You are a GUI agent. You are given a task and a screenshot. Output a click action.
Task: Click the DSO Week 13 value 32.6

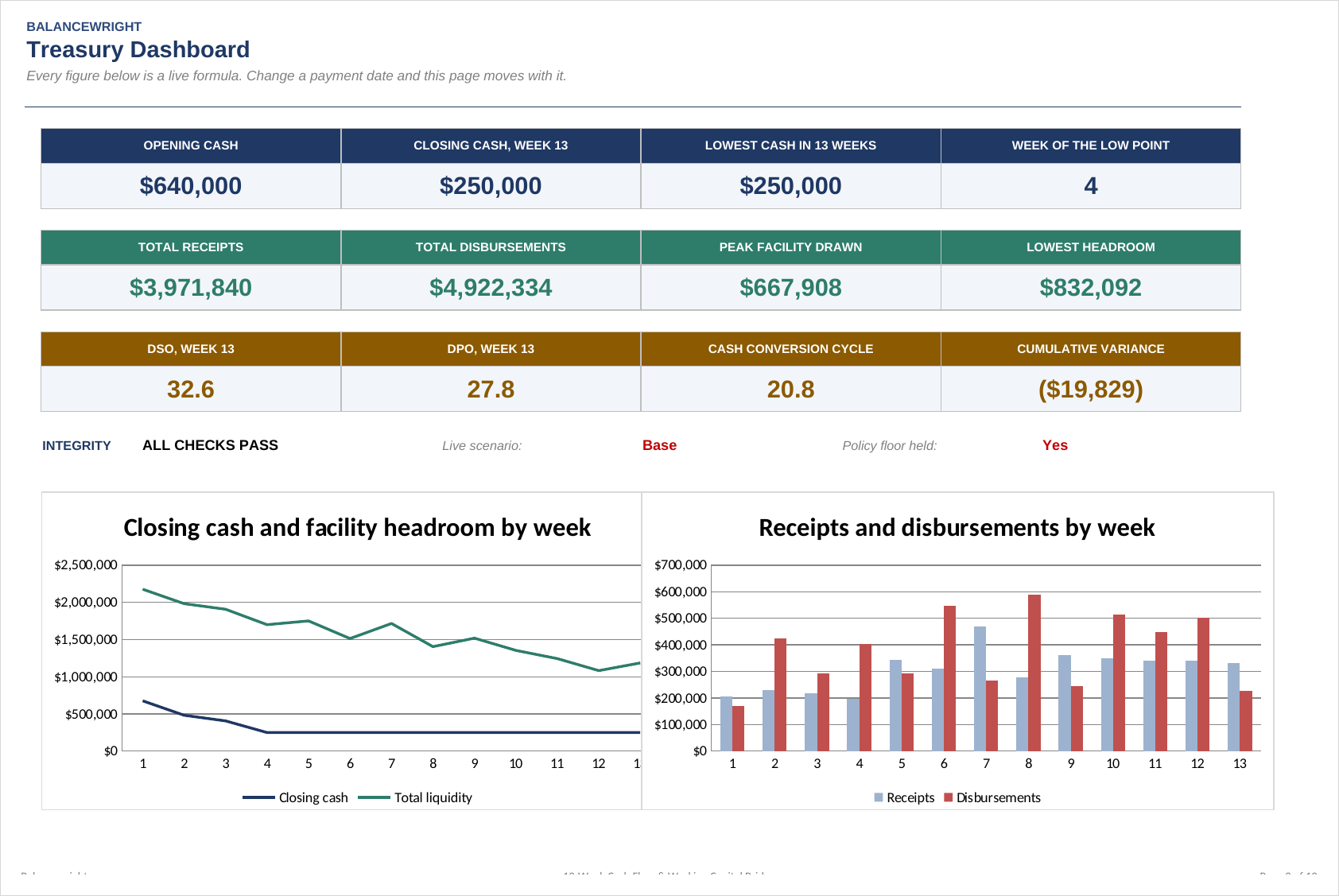click(x=191, y=390)
